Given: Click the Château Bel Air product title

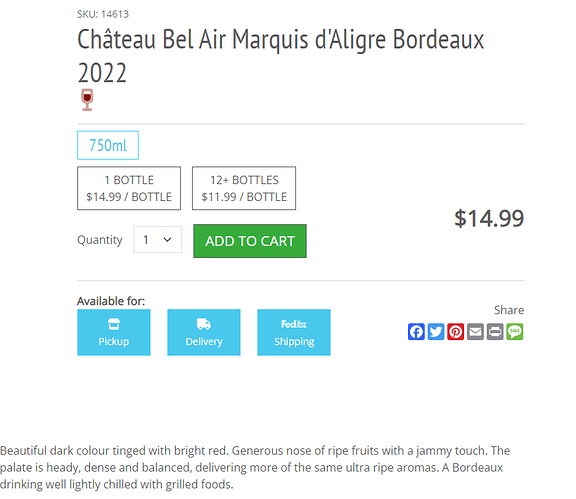Looking at the screenshot, I should coord(281,55).
